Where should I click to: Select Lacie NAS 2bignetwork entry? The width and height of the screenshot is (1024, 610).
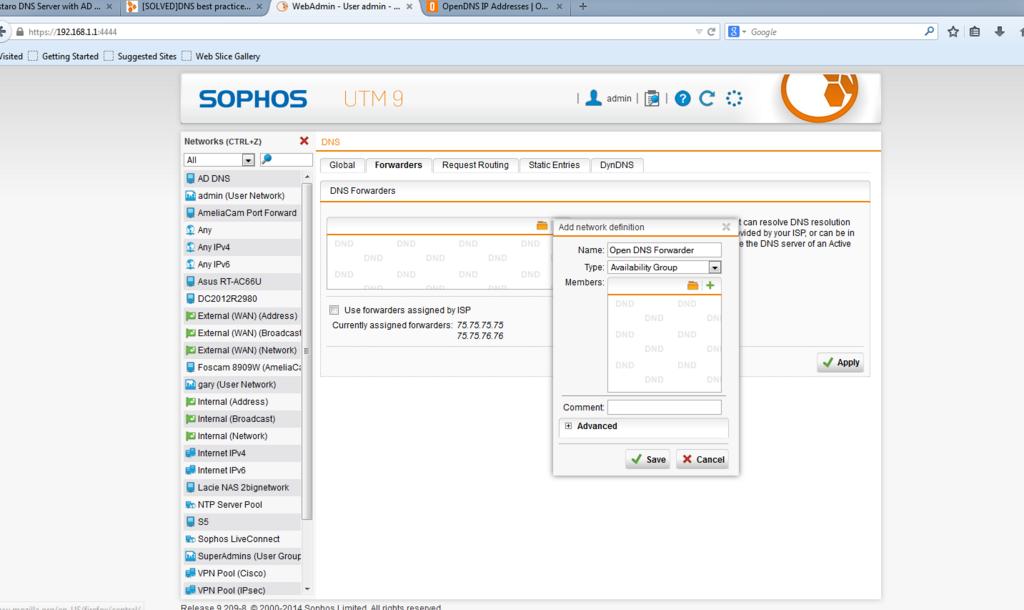(x=242, y=487)
